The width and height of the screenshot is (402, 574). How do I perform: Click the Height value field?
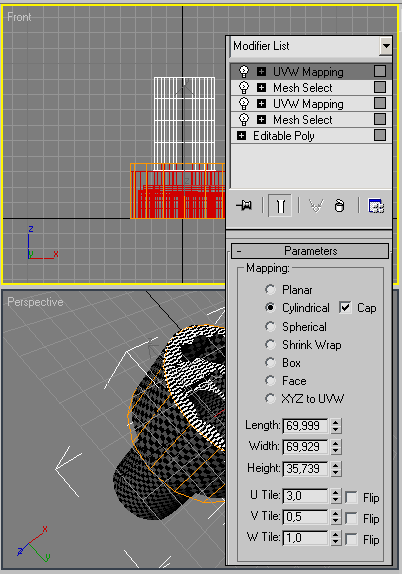click(x=305, y=469)
